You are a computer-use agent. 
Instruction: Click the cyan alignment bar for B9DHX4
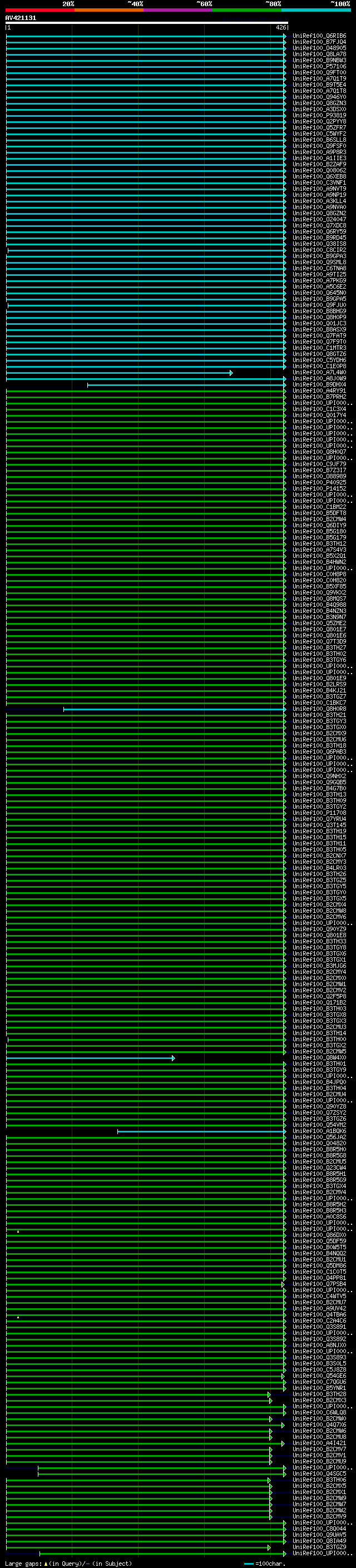point(186,385)
